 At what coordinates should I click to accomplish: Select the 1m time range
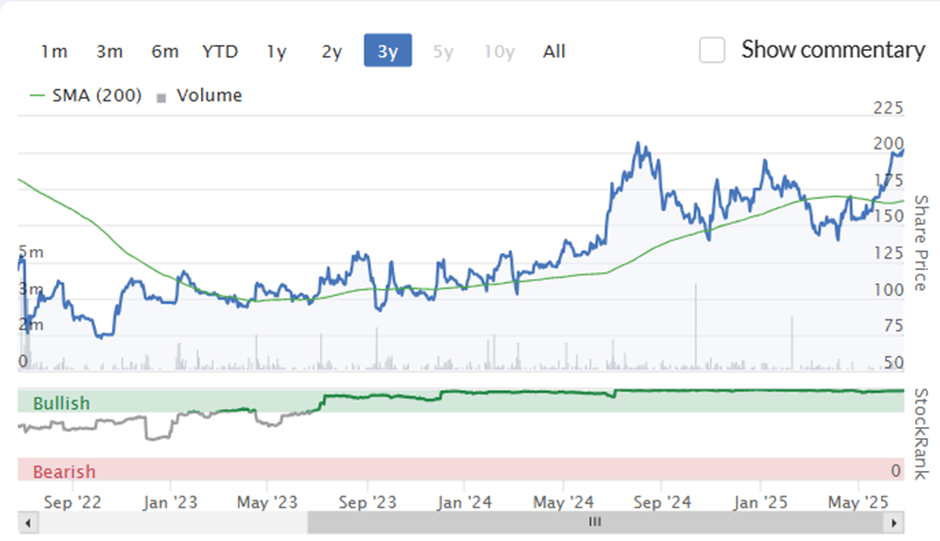[x=54, y=52]
